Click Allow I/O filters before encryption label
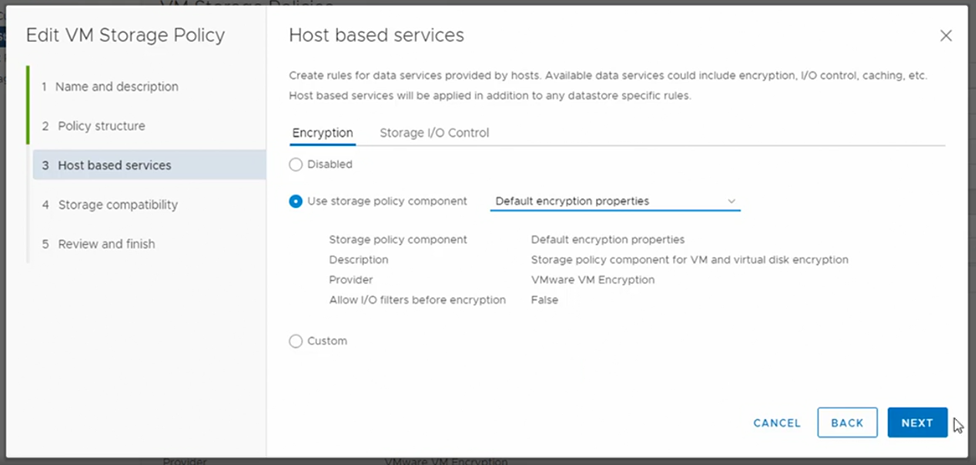 pyautogui.click(x=417, y=300)
